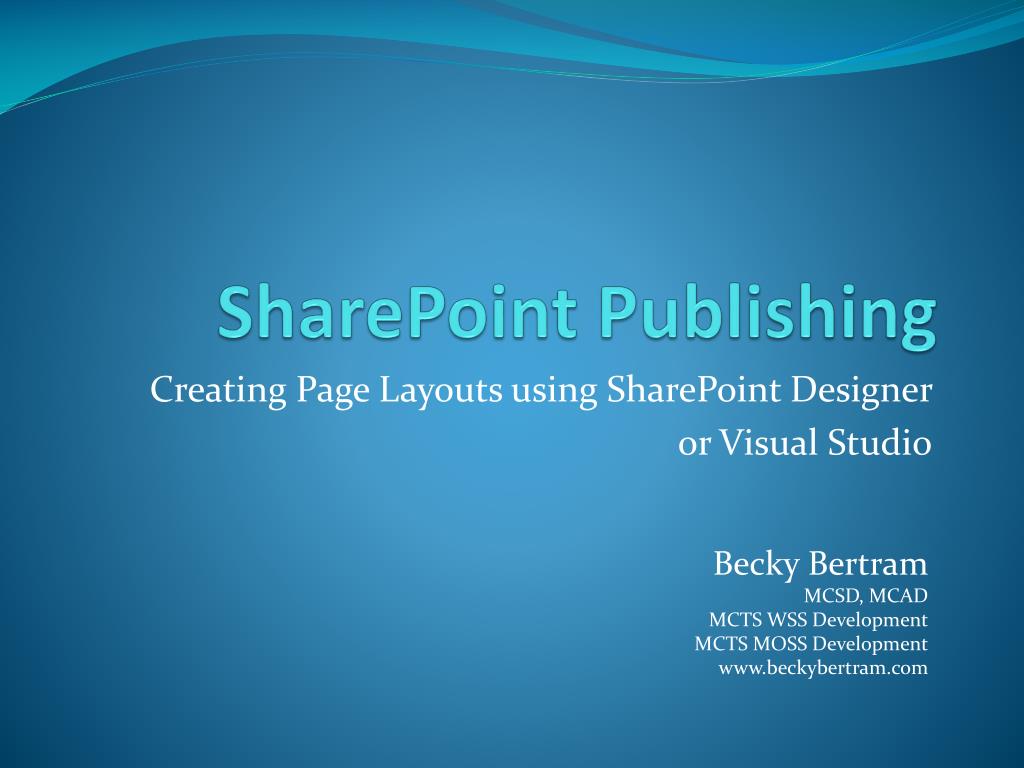Open the www.beckybertram.com link
The width and height of the screenshot is (1024, 768).
[823, 668]
